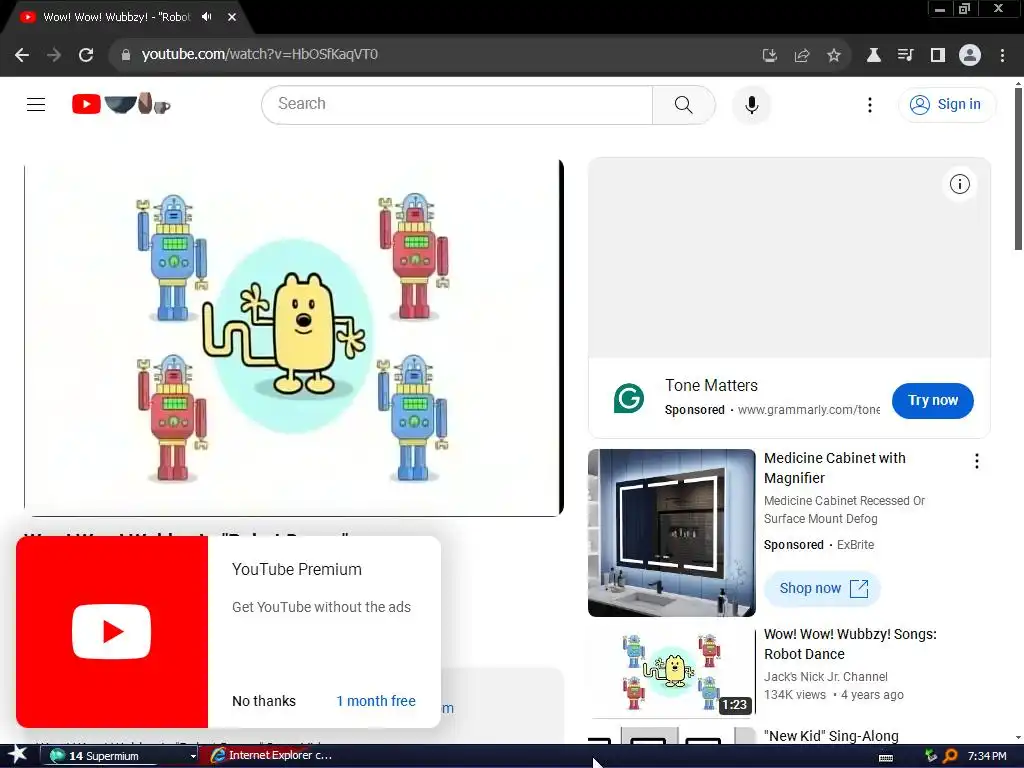Click the Sign in button

(x=947, y=104)
